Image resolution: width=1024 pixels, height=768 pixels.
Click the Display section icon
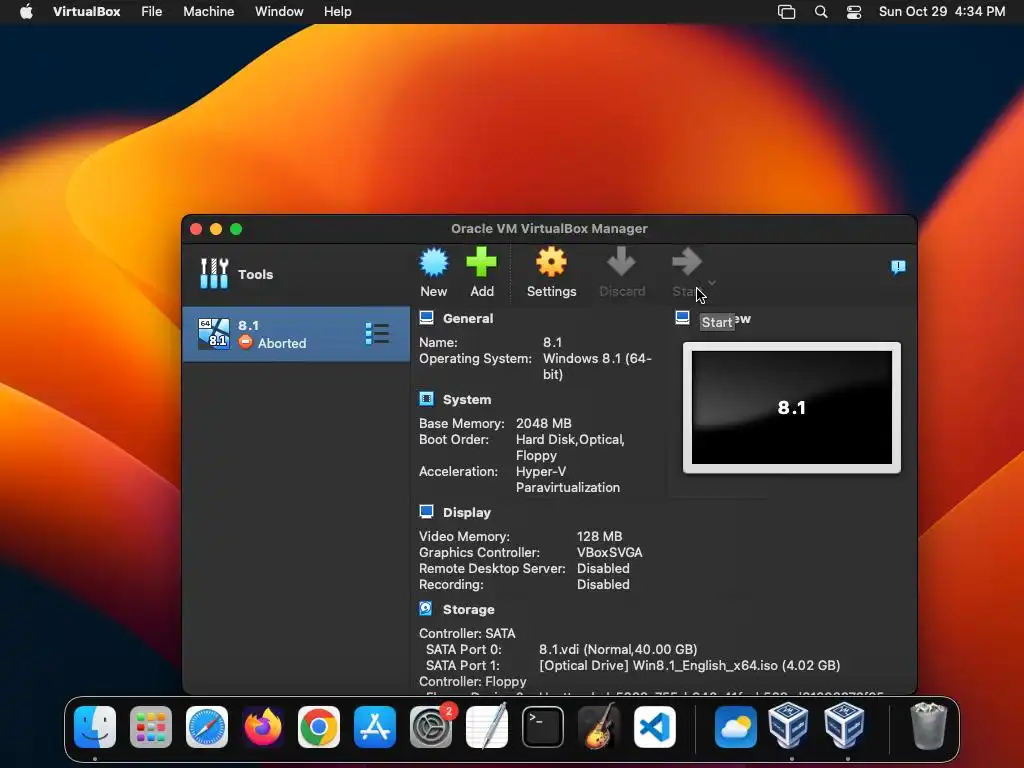426,512
